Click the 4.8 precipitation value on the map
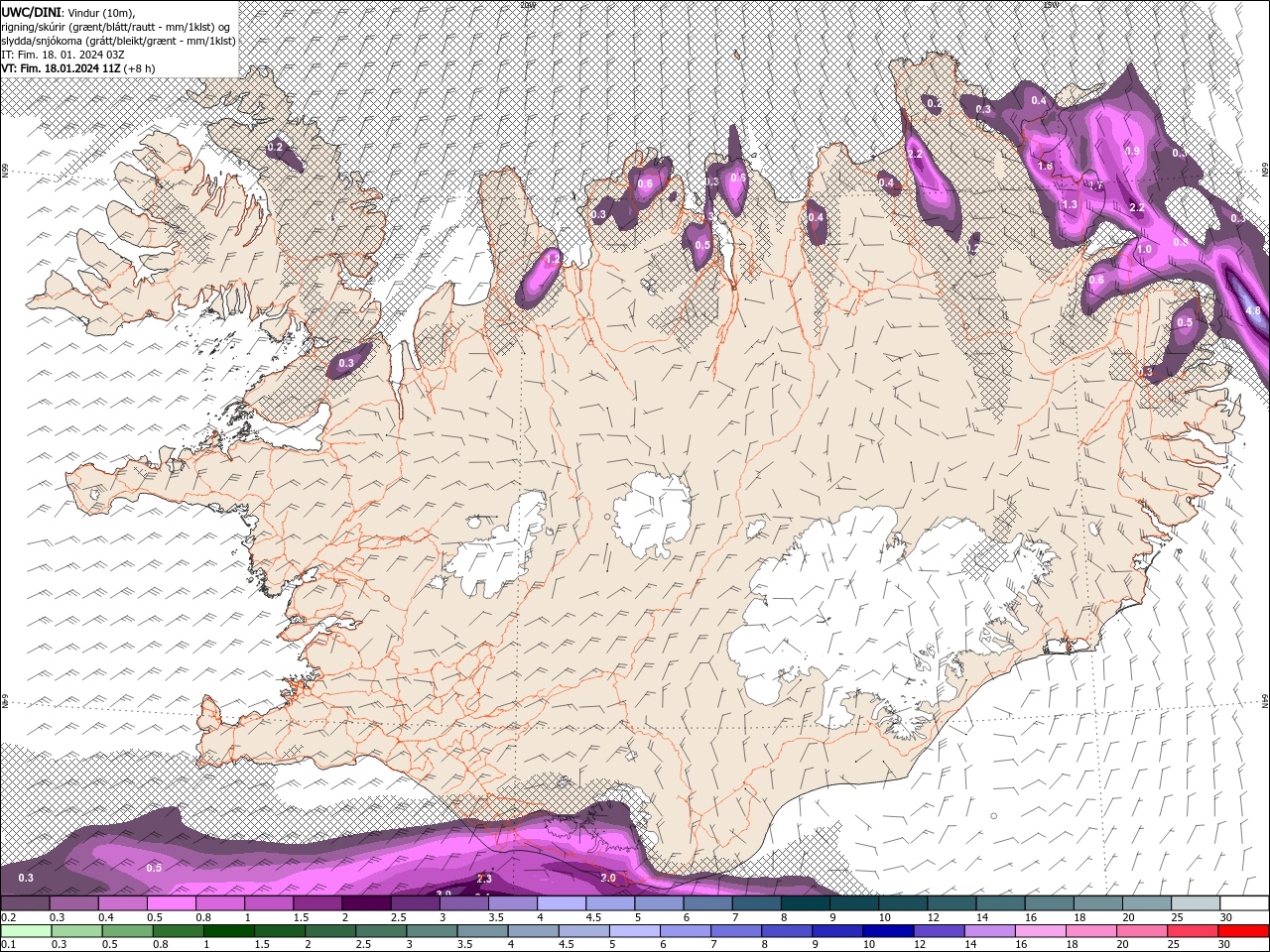 click(x=1252, y=310)
